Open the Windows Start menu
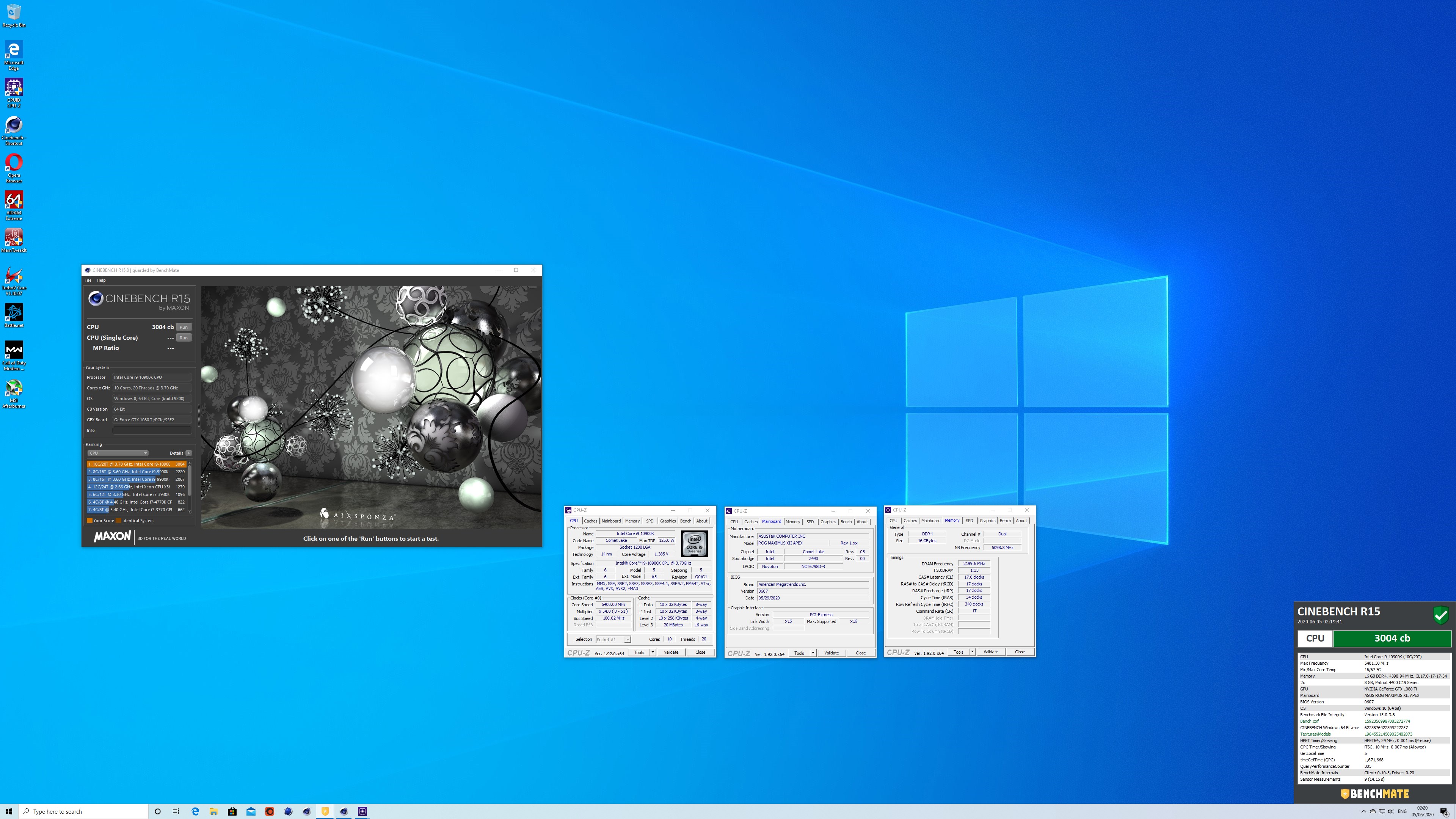 pos(9,812)
